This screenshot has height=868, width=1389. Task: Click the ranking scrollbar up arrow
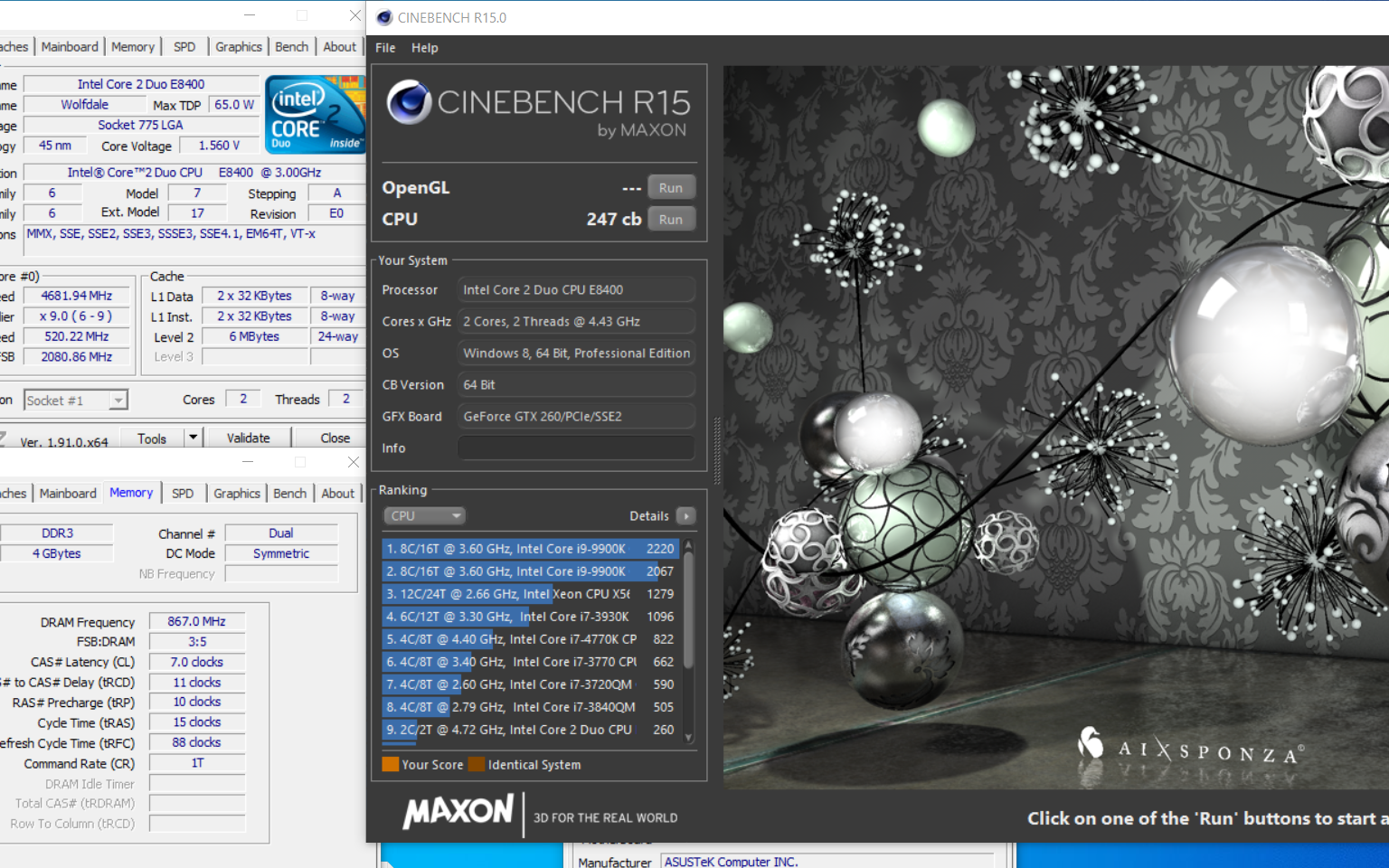pyautogui.click(x=688, y=544)
